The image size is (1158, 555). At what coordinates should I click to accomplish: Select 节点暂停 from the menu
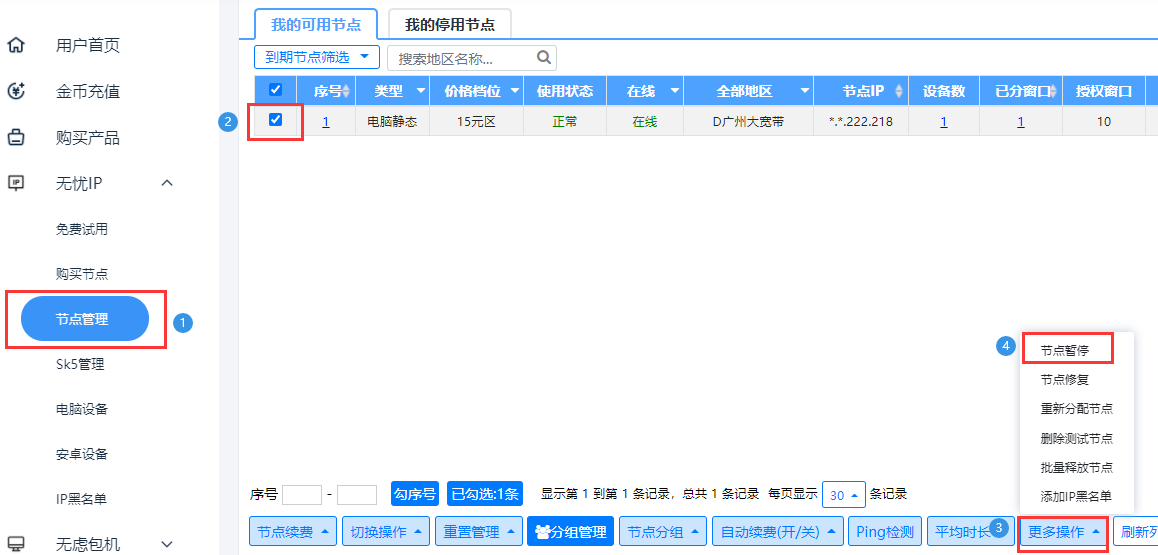tap(1064, 351)
